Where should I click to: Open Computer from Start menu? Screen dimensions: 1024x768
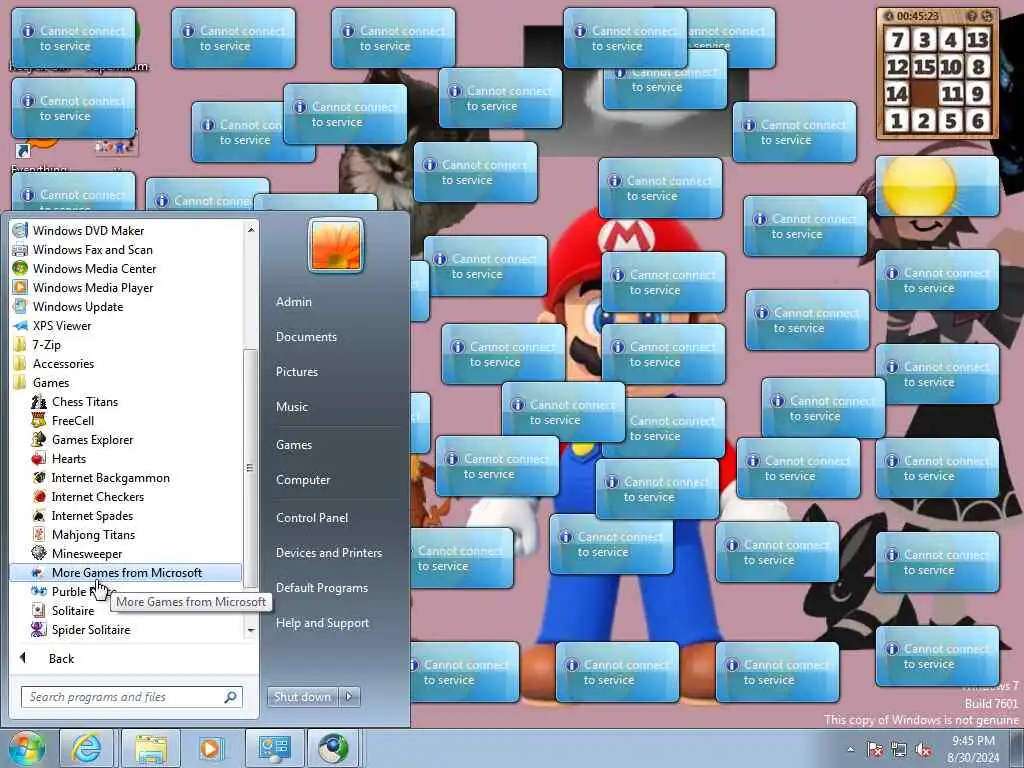tap(303, 480)
